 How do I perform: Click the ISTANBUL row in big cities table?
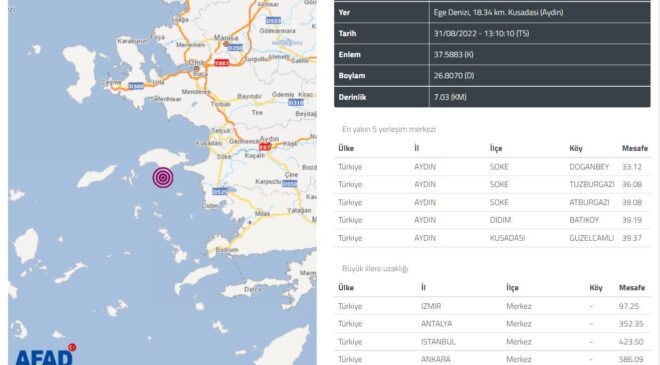(x=492, y=341)
